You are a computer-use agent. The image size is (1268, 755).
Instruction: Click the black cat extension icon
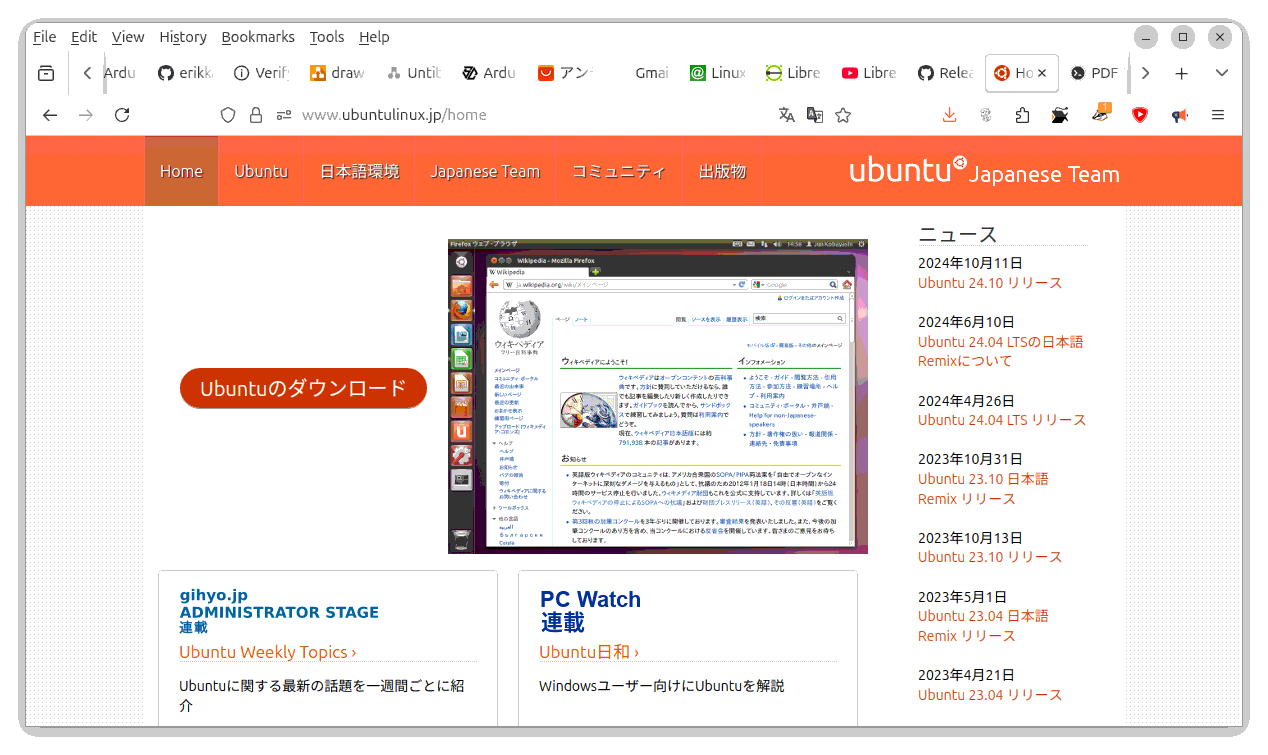1060,115
